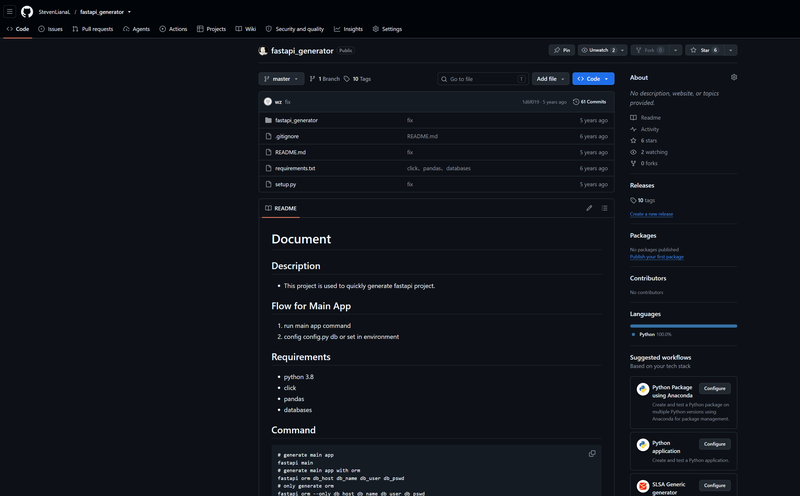800x496 pixels.
Task: Expand the repository name dropdown in header
Action: (x=129, y=12)
